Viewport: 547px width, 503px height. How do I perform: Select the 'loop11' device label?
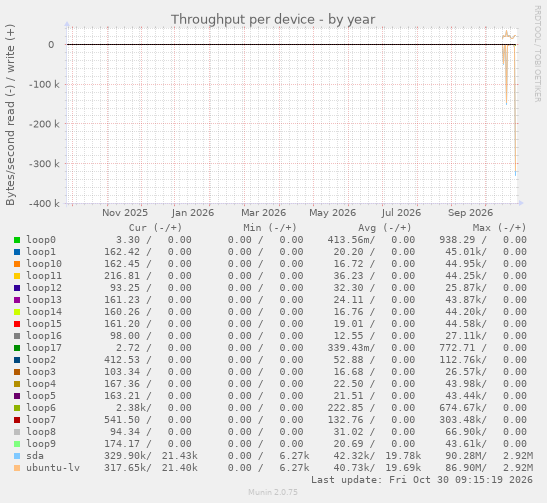44,276
